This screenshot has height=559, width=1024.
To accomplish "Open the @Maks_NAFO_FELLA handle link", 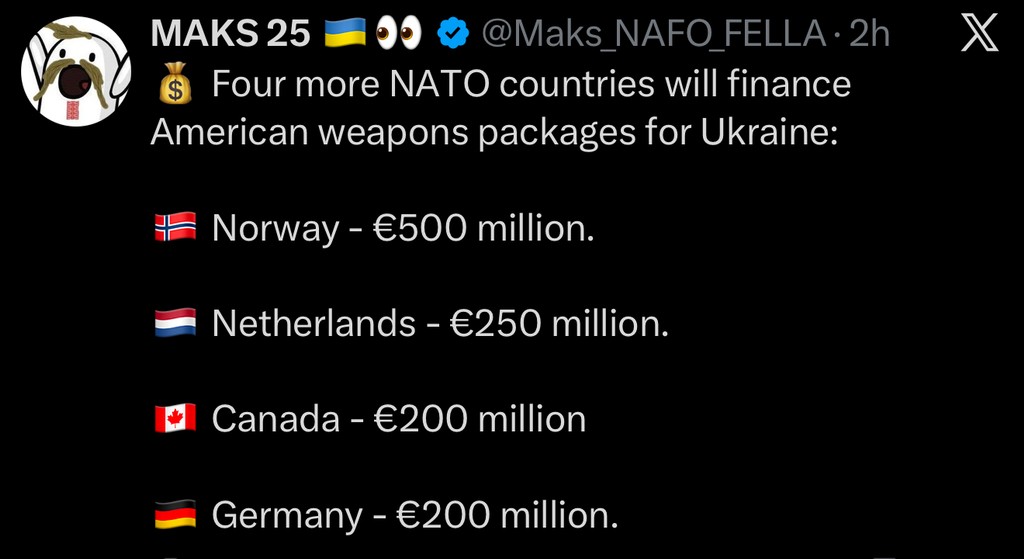I will click(x=653, y=34).
